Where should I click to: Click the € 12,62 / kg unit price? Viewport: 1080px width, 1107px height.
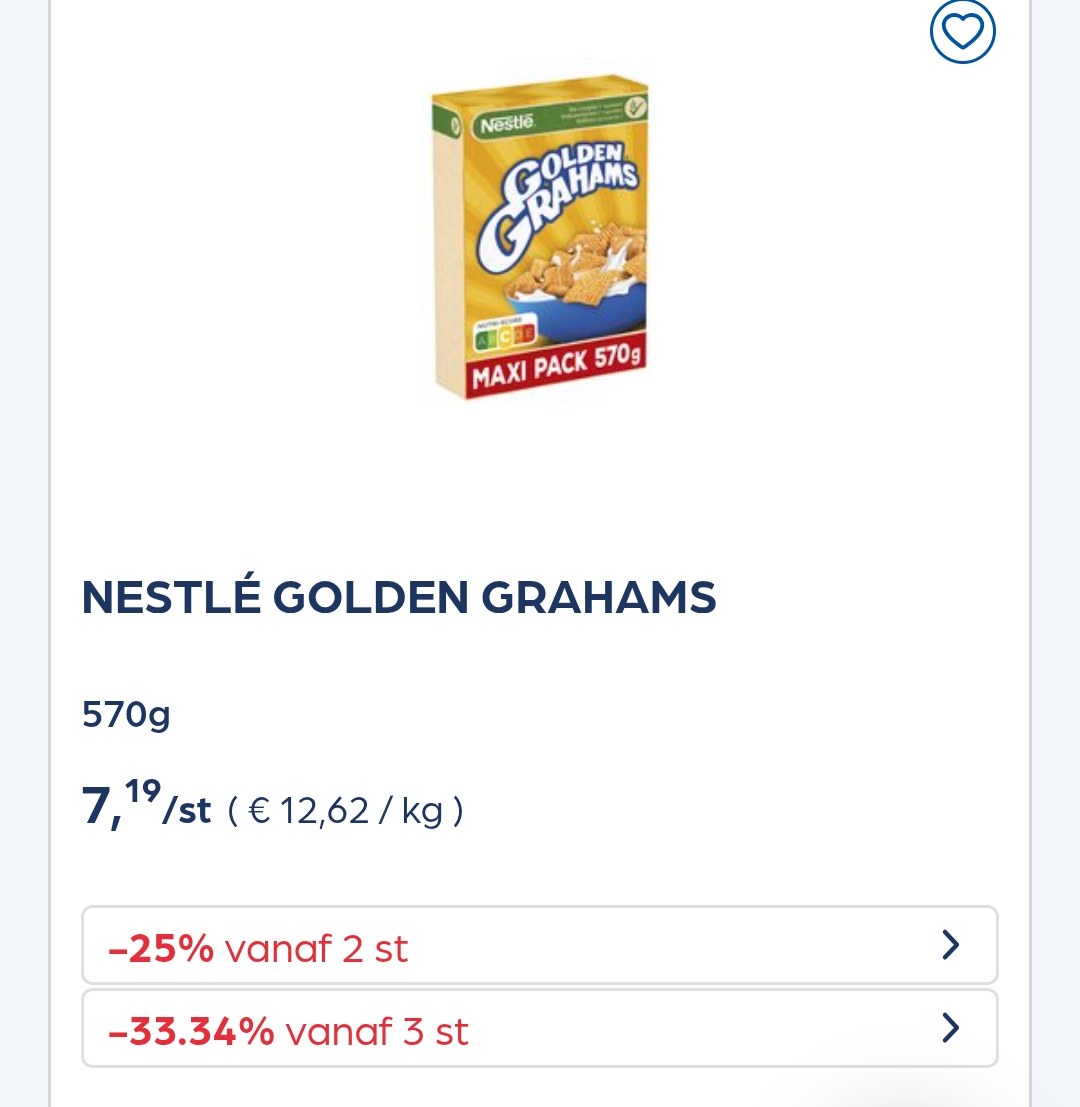(x=345, y=809)
